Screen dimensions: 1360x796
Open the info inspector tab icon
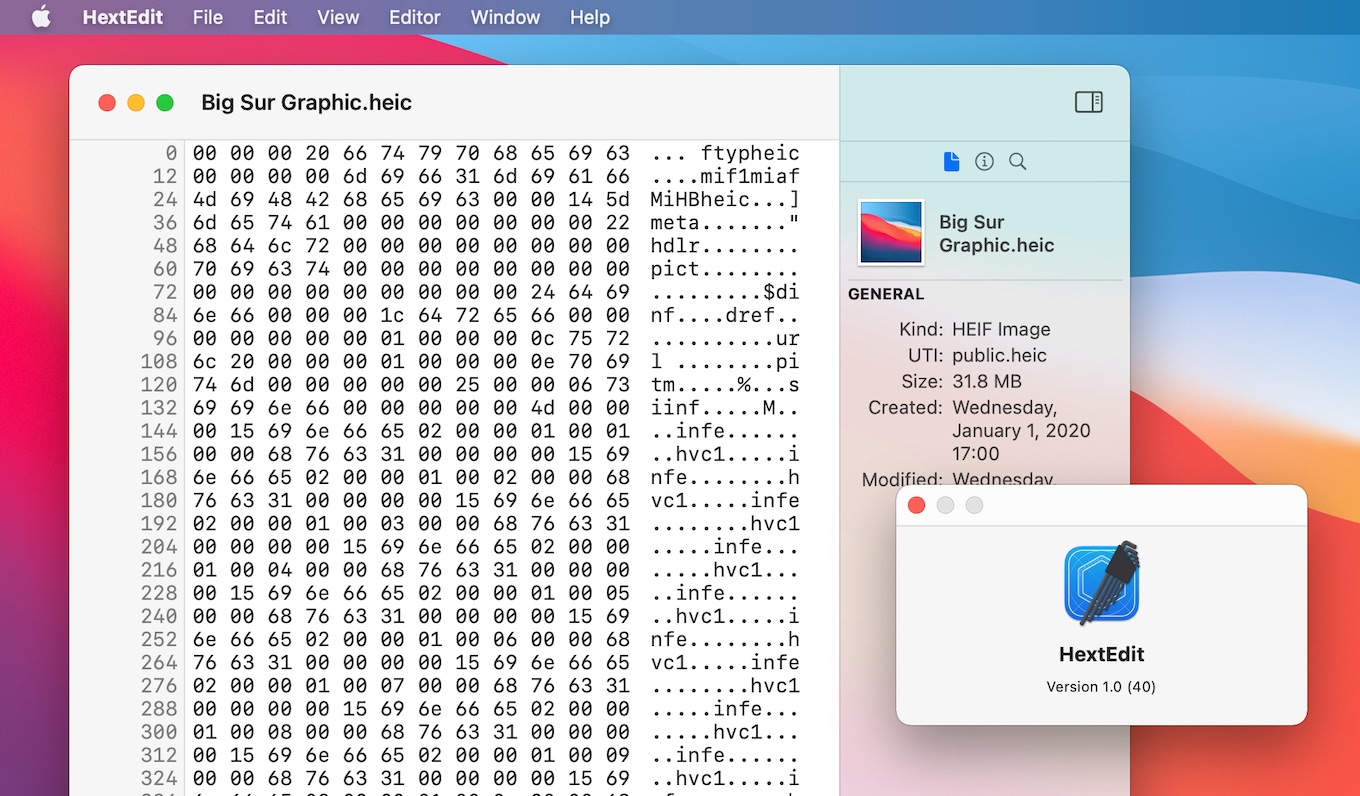pos(984,161)
